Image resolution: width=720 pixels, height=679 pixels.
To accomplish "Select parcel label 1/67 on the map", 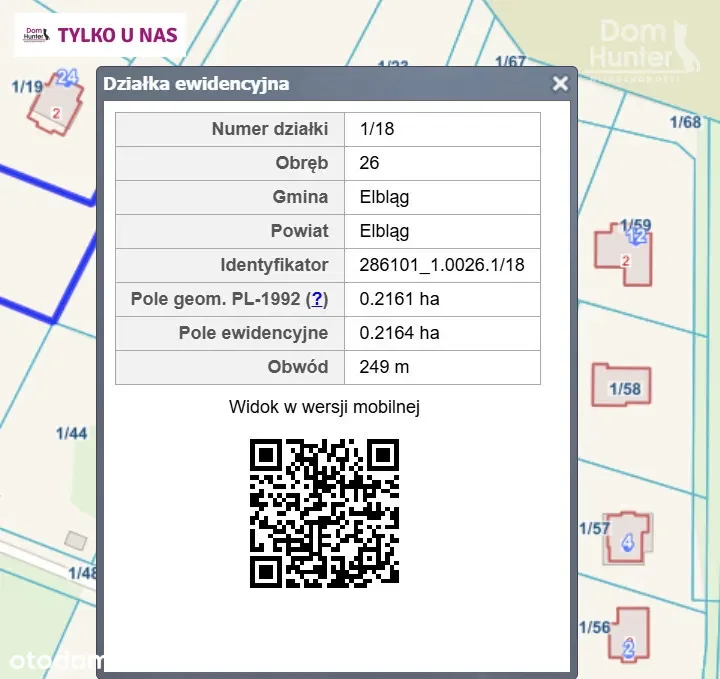I will 510,62.
